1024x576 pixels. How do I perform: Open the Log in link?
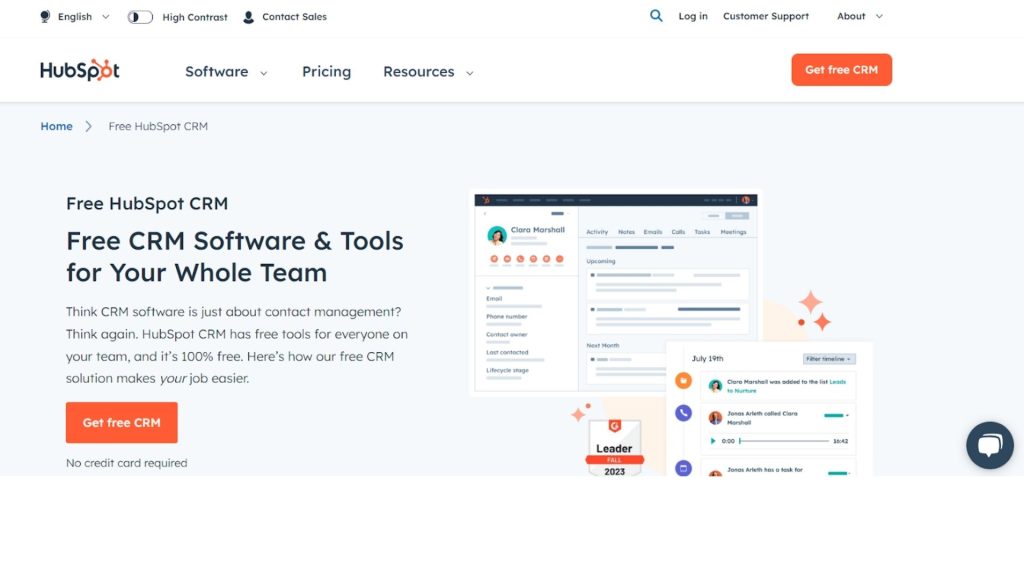(693, 16)
